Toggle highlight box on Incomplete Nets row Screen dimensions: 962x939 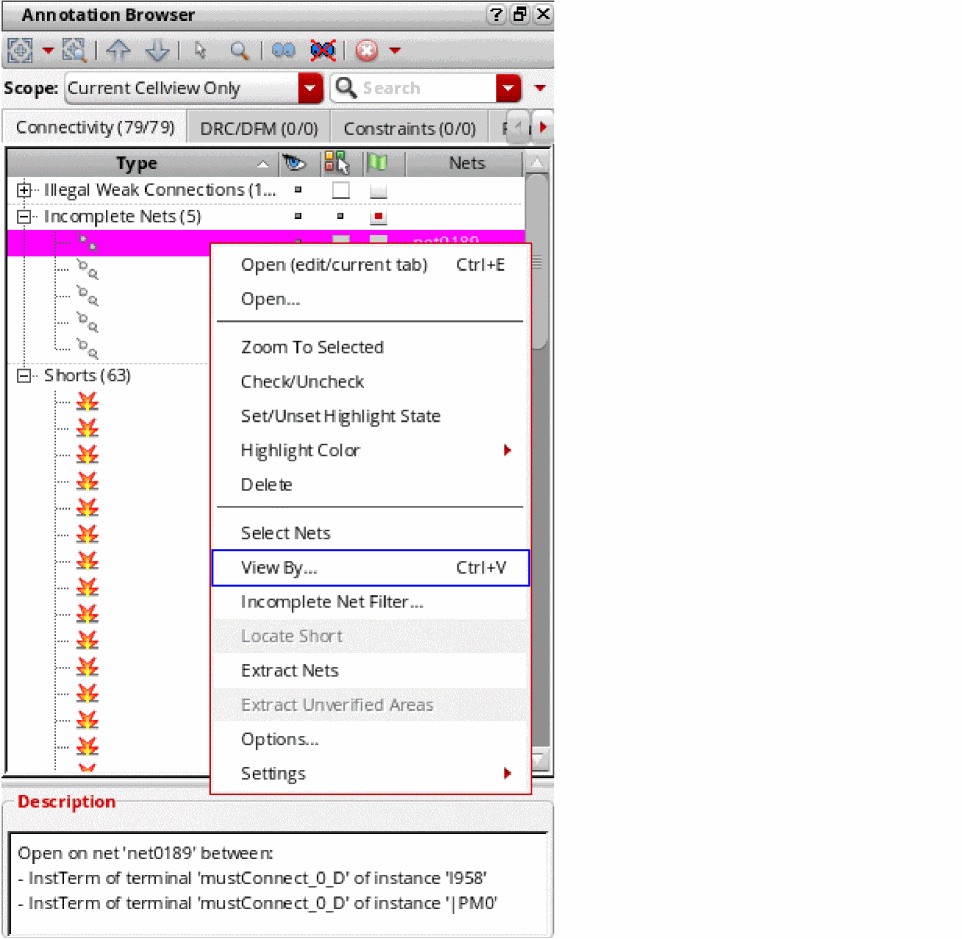pos(378,216)
